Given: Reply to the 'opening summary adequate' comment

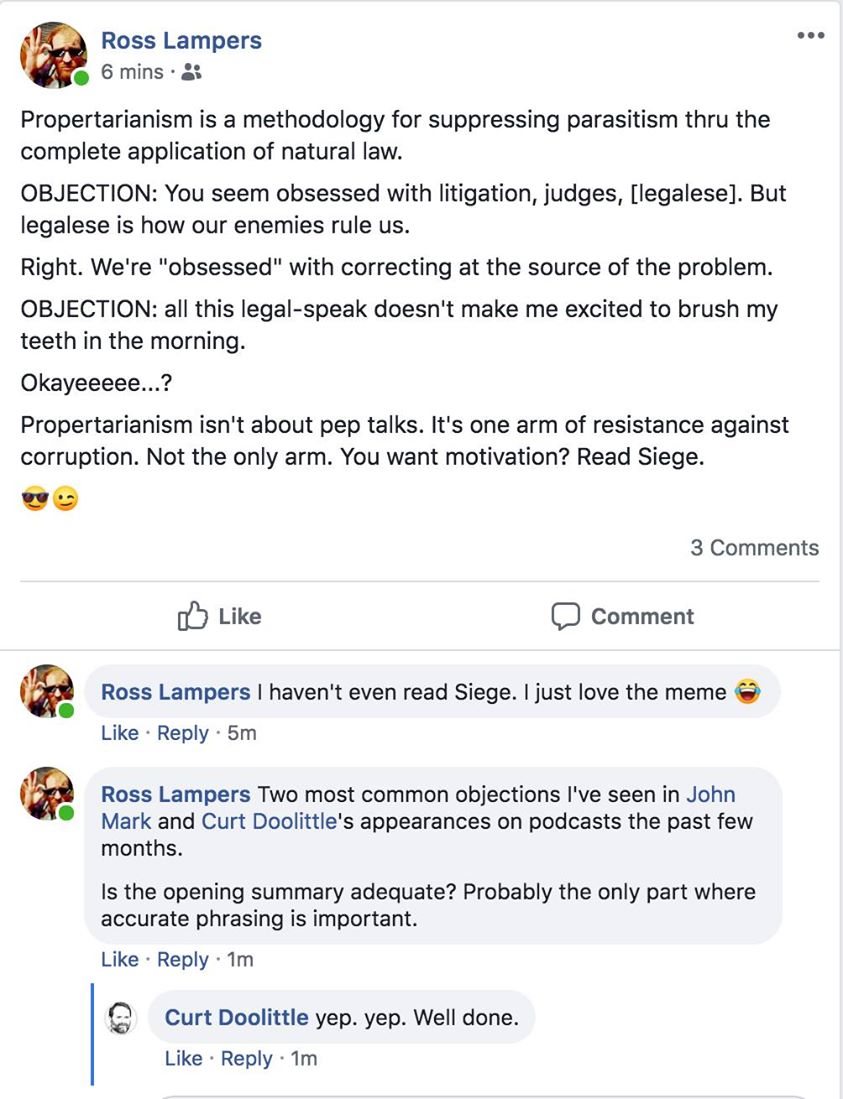Looking at the screenshot, I should (183, 960).
